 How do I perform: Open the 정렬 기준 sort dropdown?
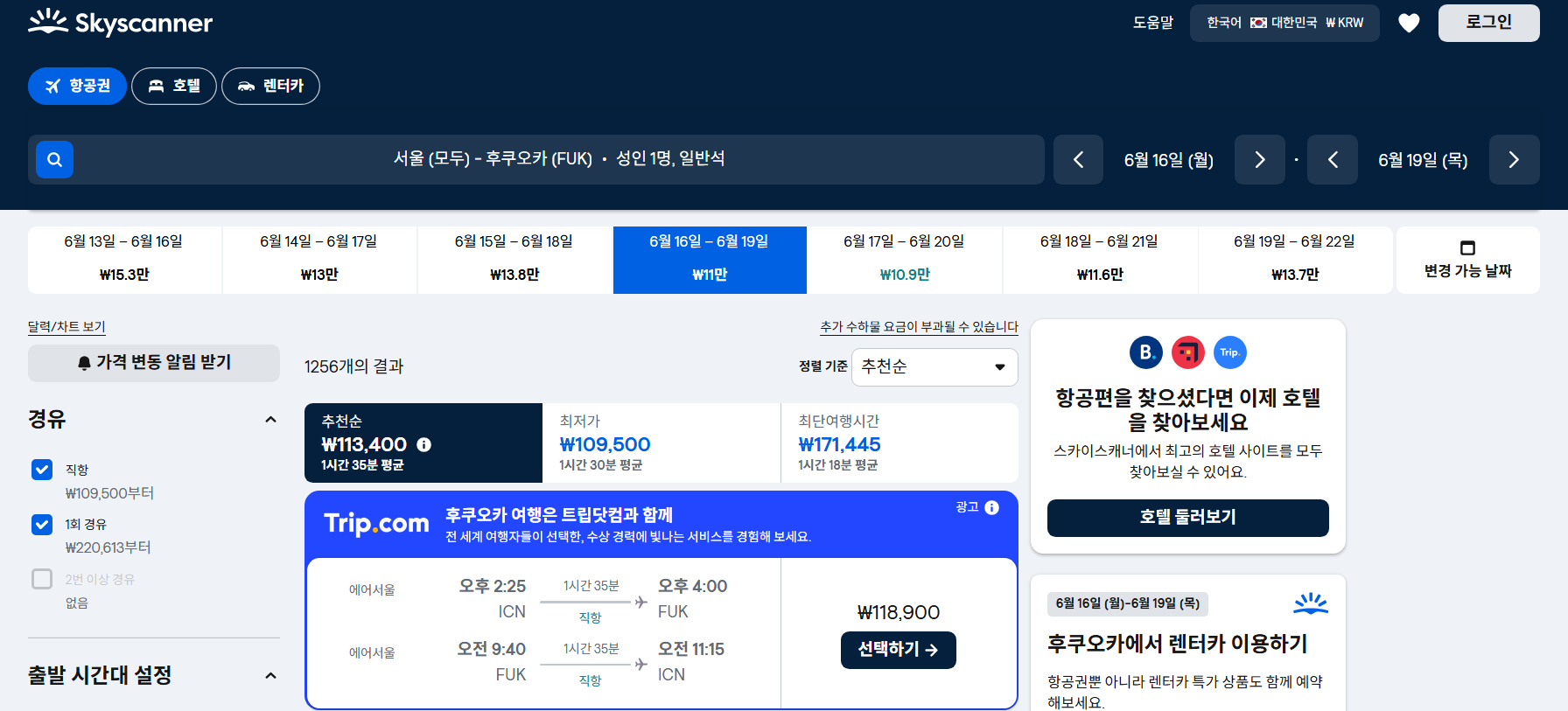click(x=934, y=366)
